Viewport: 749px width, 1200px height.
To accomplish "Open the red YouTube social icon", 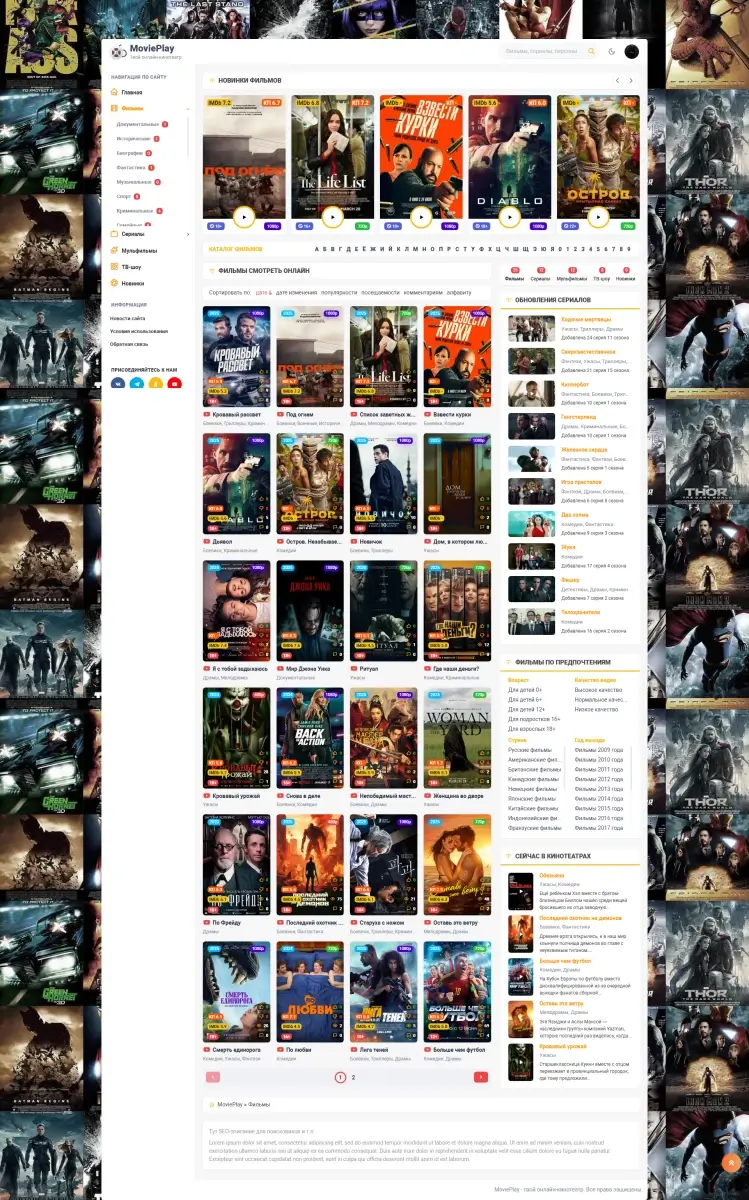I will [x=175, y=382].
